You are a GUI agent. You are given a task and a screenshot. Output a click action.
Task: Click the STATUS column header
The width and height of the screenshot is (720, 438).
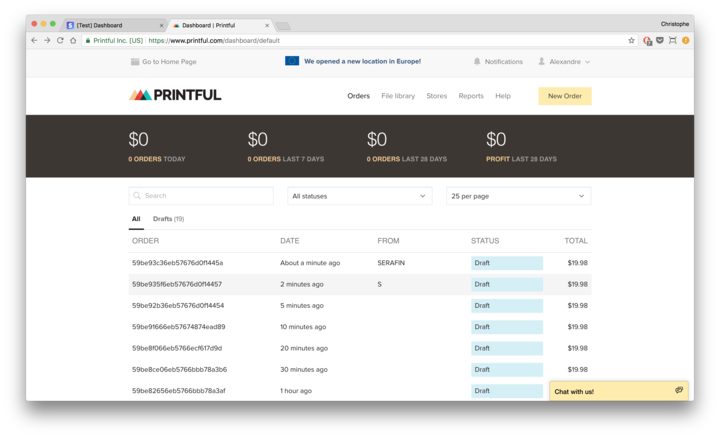pos(484,241)
